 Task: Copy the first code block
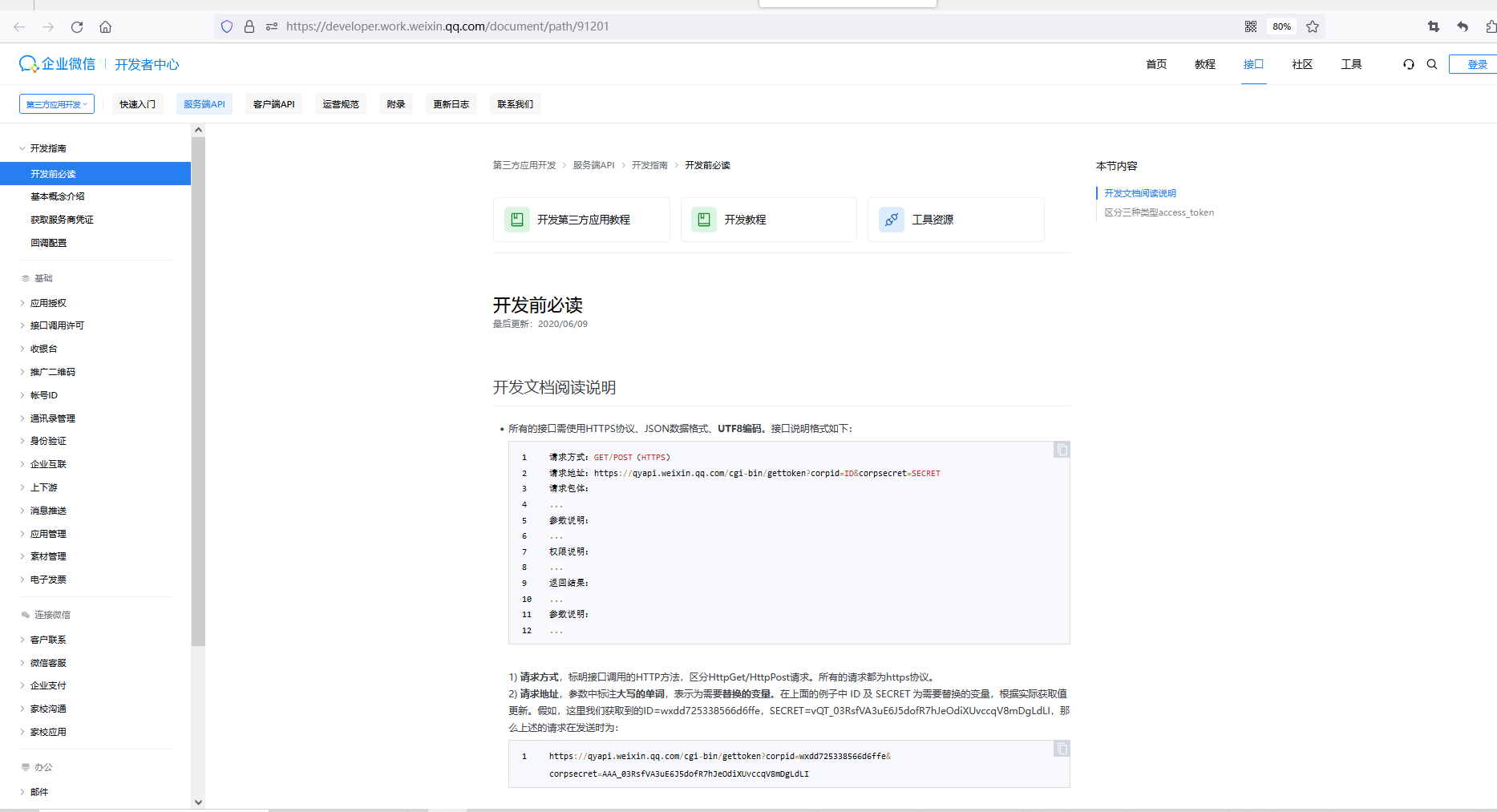click(1062, 450)
